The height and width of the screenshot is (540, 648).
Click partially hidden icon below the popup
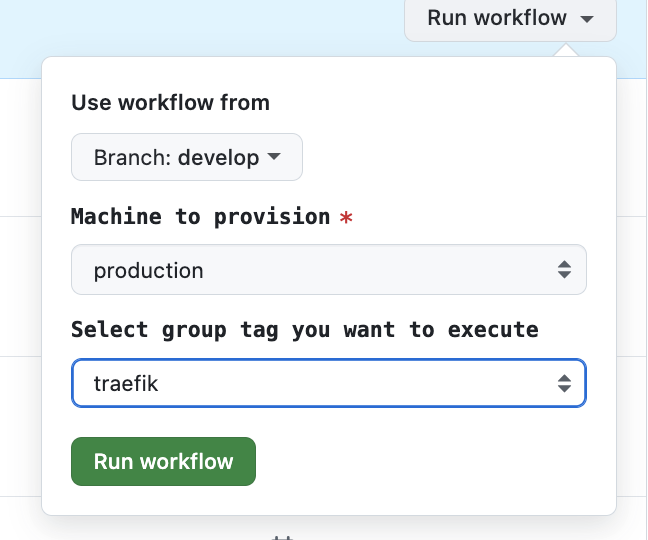pos(282,537)
